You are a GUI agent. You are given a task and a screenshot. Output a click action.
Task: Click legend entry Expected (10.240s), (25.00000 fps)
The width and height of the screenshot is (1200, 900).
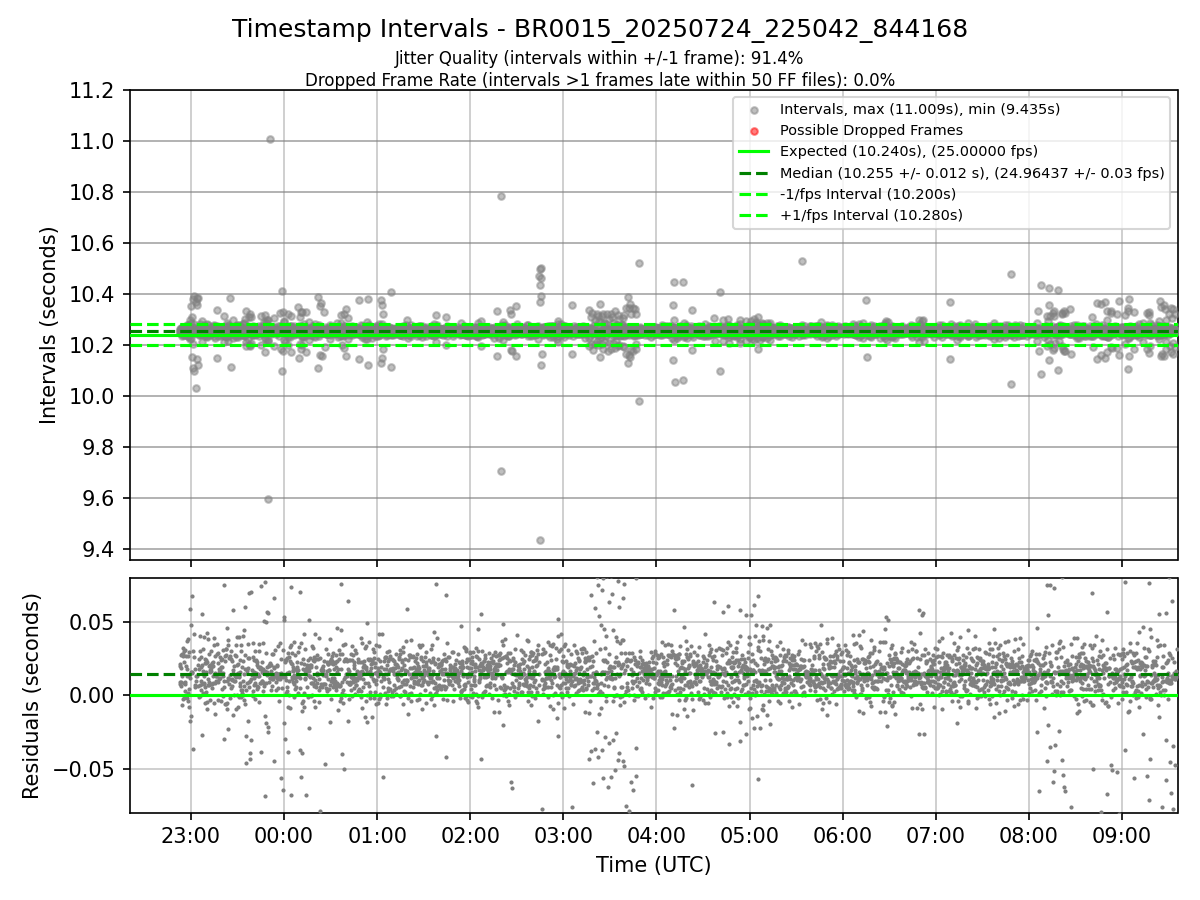(909, 151)
